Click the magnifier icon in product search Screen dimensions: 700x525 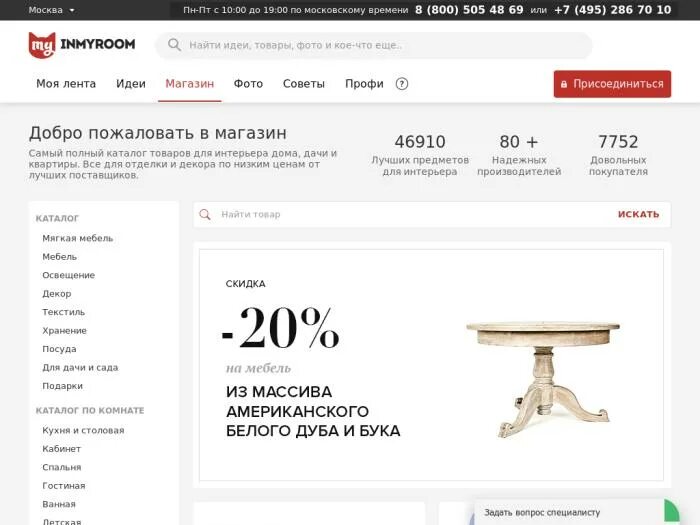coord(205,214)
